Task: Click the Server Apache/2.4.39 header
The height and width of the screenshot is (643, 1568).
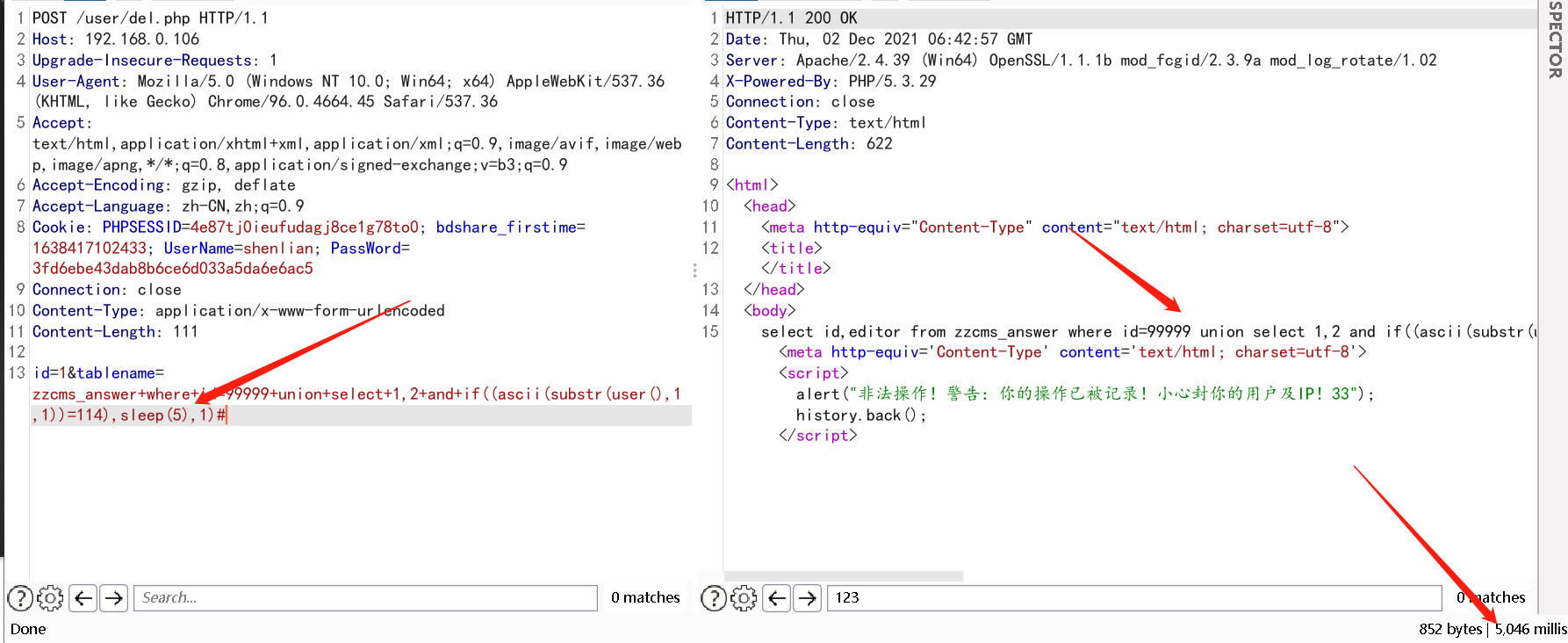Action: coord(1082,60)
